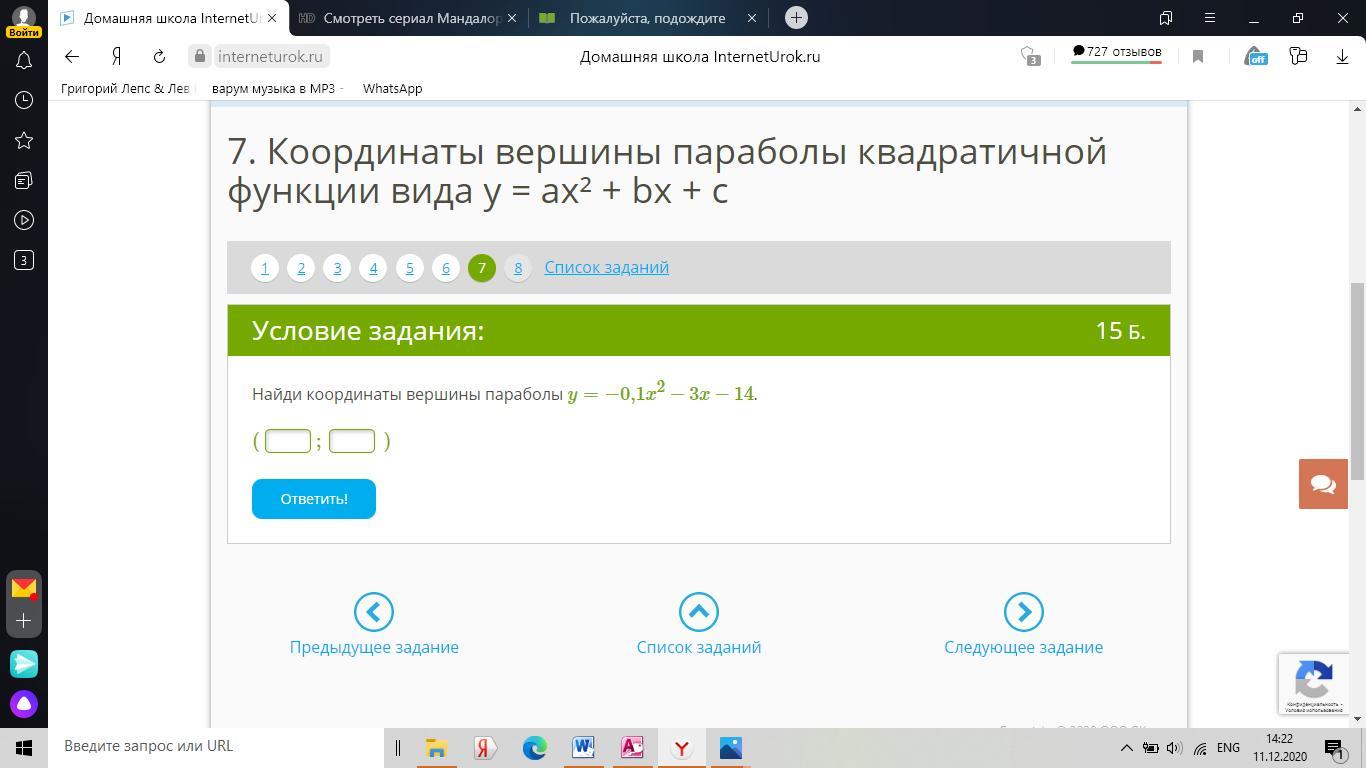
Task: Open Microsoft Edge from taskbar
Action: 534,748
